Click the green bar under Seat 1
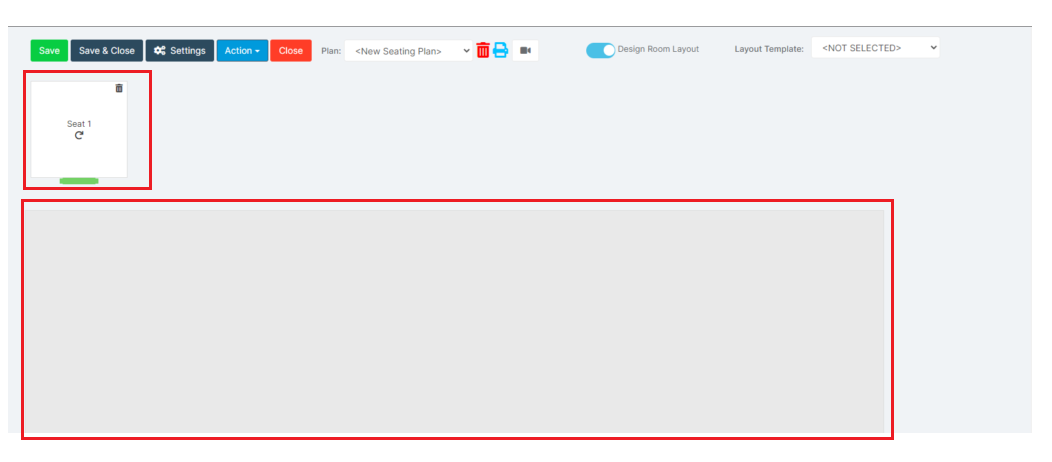This screenshot has height=462, width=1052. click(x=79, y=181)
